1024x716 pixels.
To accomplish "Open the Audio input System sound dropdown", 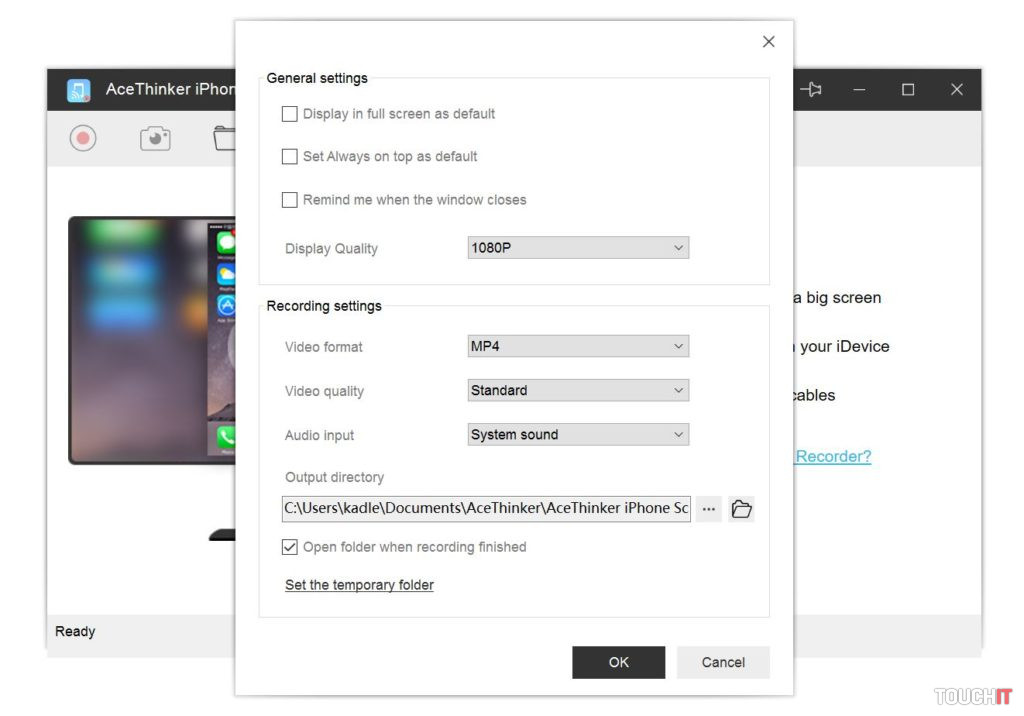I will pyautogui.click(x=578, y=435).
